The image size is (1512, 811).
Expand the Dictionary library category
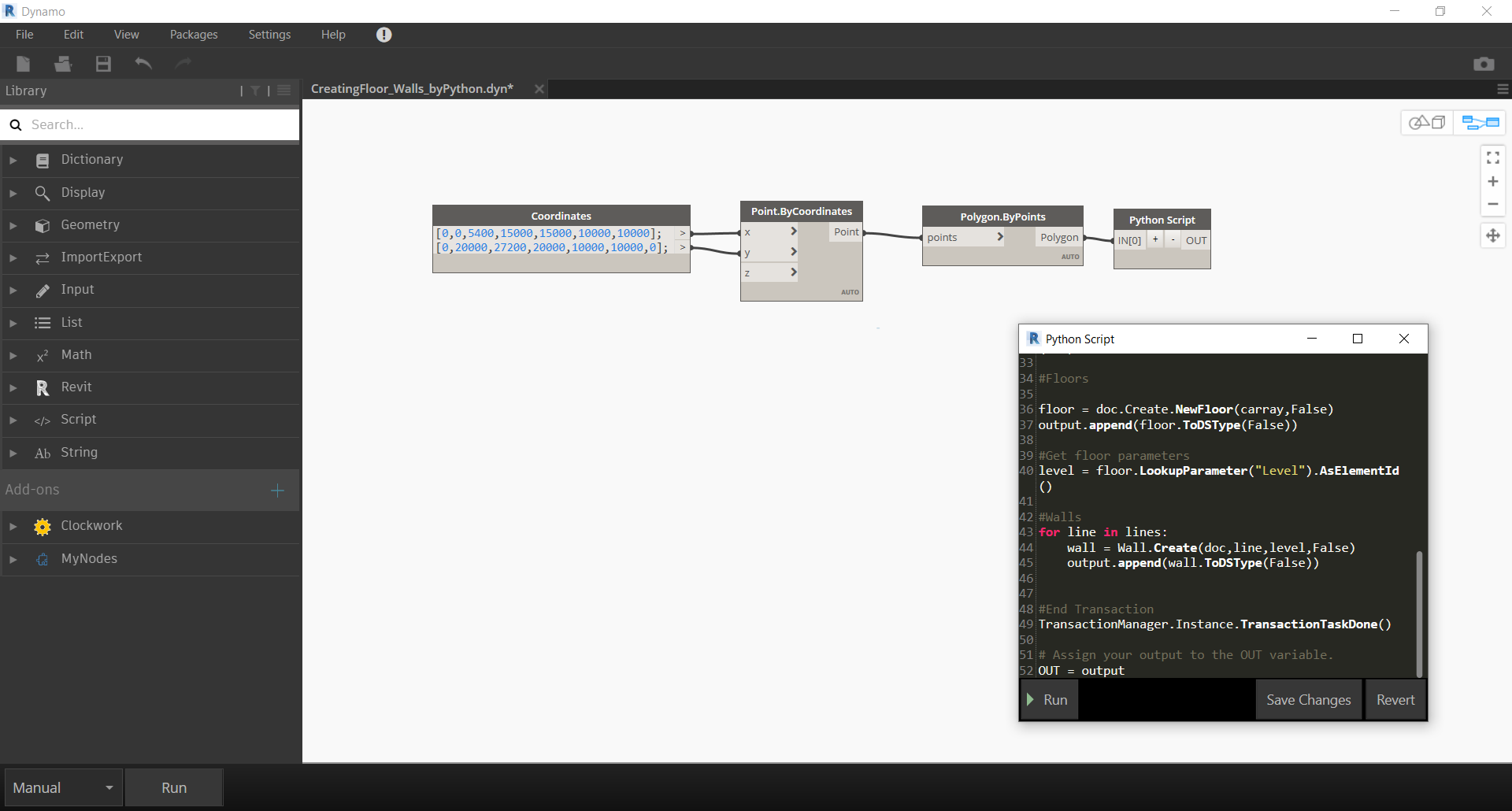click(x=13, y=161)
